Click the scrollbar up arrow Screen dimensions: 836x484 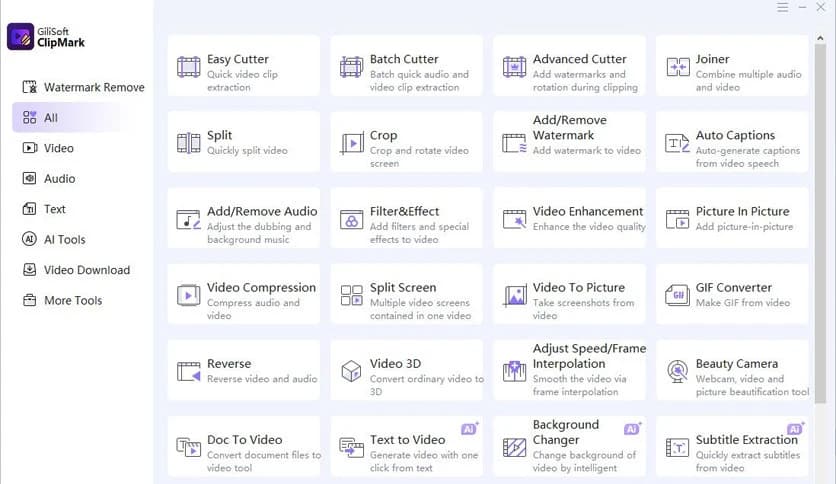(x=820, y=38)
